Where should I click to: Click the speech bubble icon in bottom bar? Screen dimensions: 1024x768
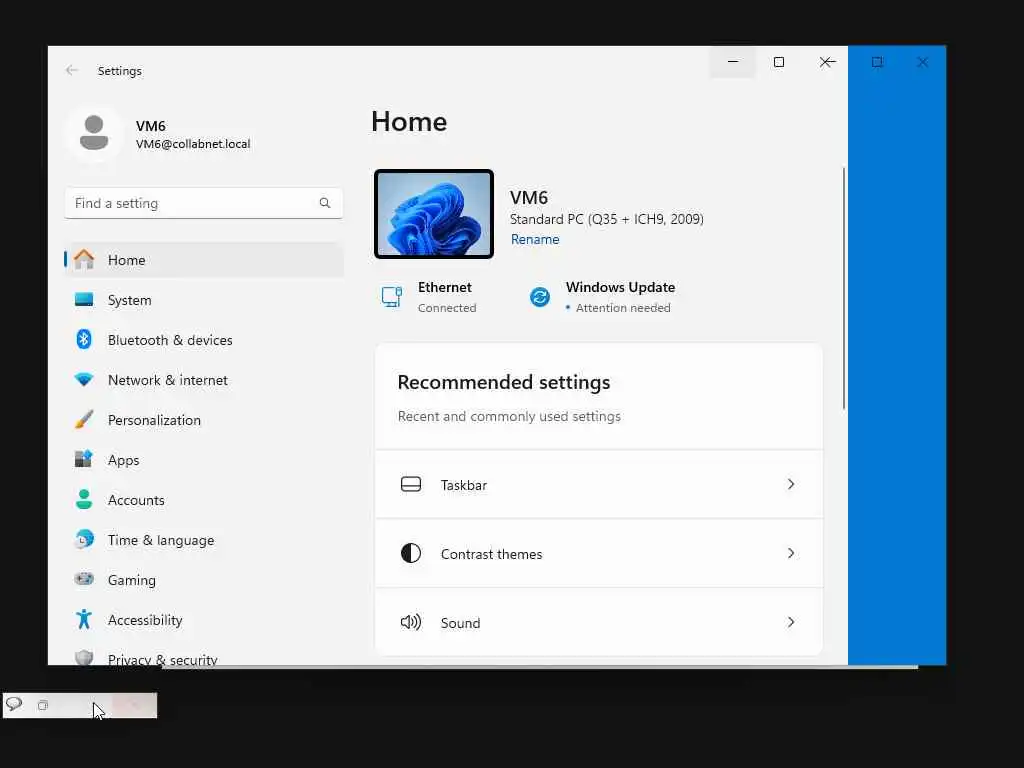(14, 704)
